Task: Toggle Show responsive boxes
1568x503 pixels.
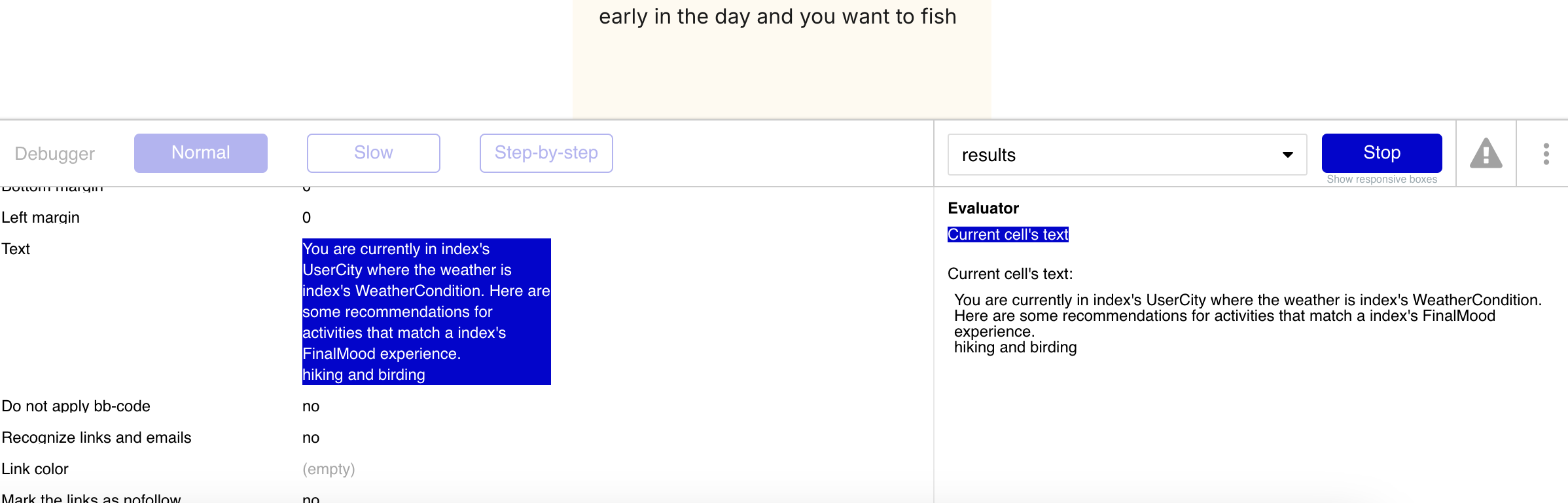Action: coord(1381,179)
